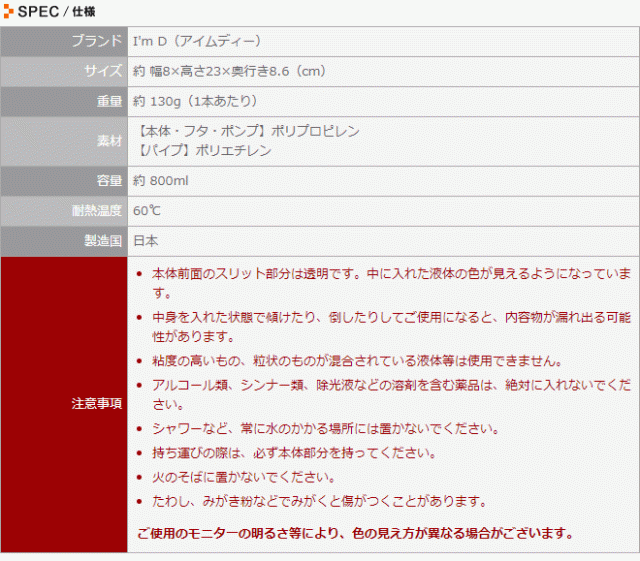
Task: Select the red 注意事項 header cell
Action: point(64,404)
